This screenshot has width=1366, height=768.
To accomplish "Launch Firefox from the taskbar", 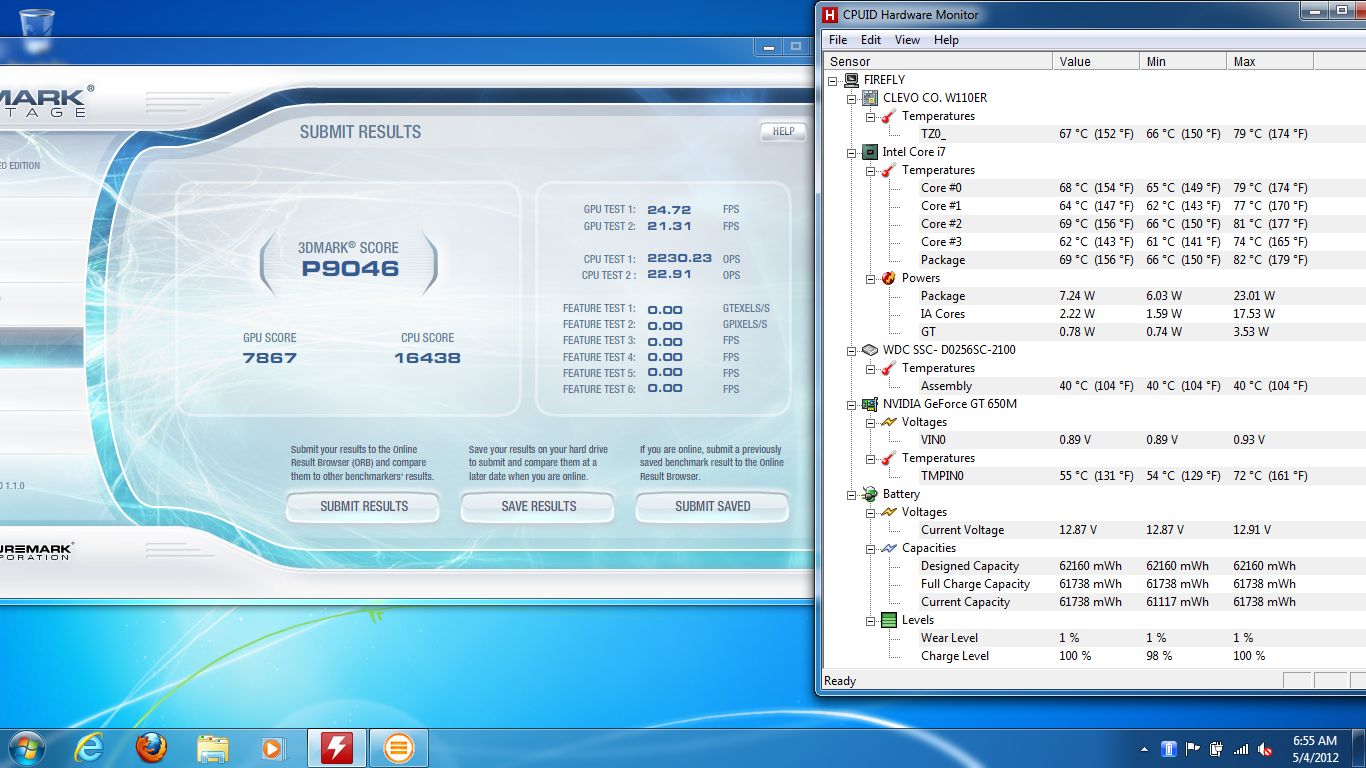I will click(151, 748).
